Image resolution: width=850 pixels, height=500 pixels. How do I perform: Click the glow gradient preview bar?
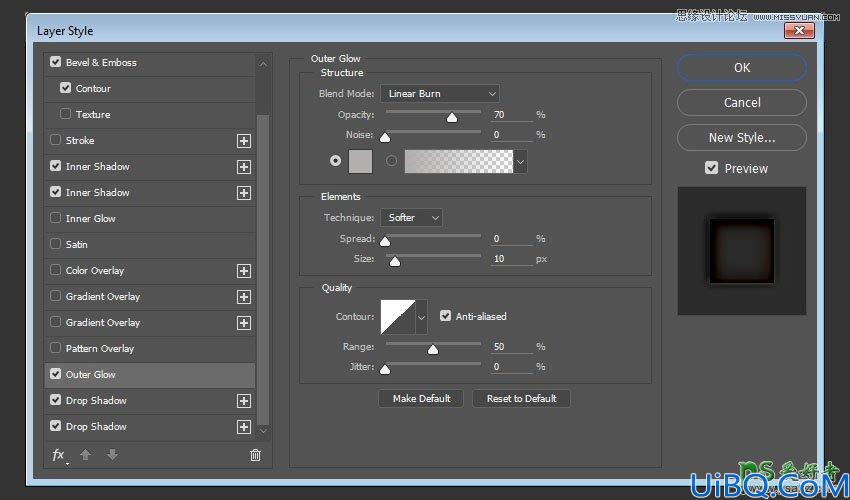[459, 162]
